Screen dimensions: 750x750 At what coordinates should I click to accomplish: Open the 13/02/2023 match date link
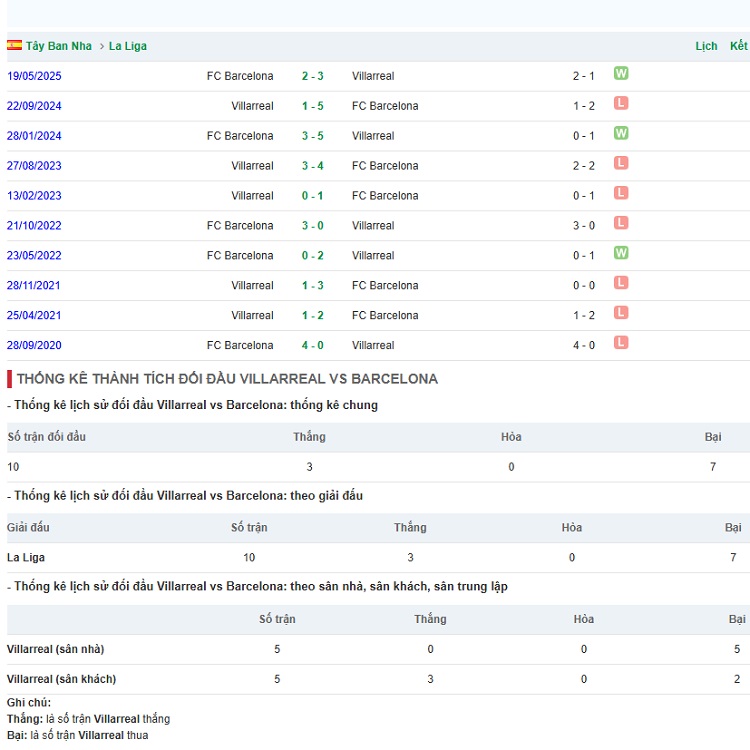34,196
